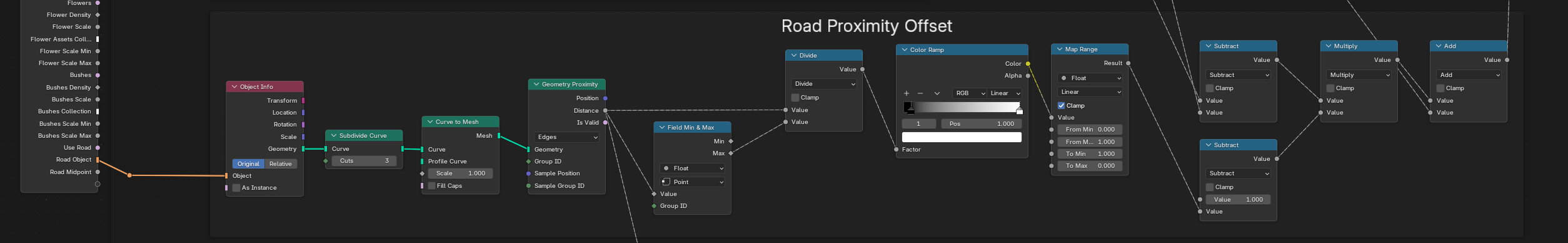
Task: Click the Flower Assets Coll... socket
Action: coord(98,39)
